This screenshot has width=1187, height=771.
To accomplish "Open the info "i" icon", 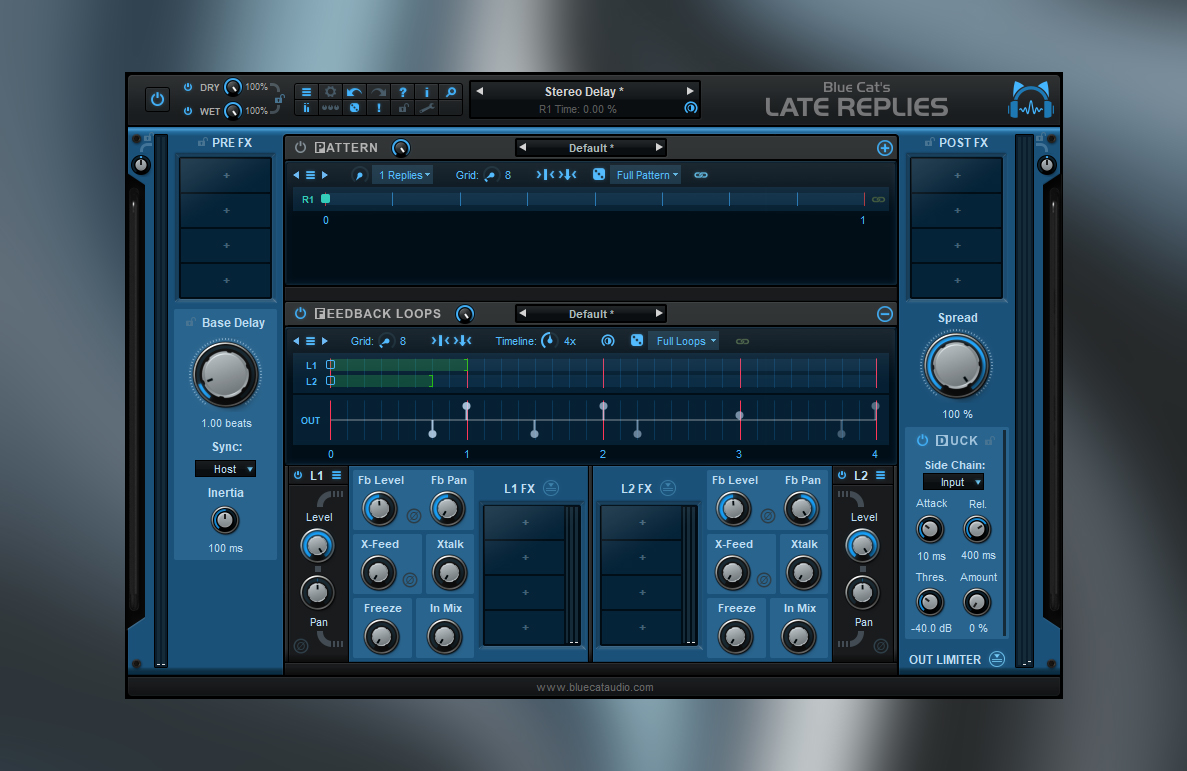I will tap(427, 92).
